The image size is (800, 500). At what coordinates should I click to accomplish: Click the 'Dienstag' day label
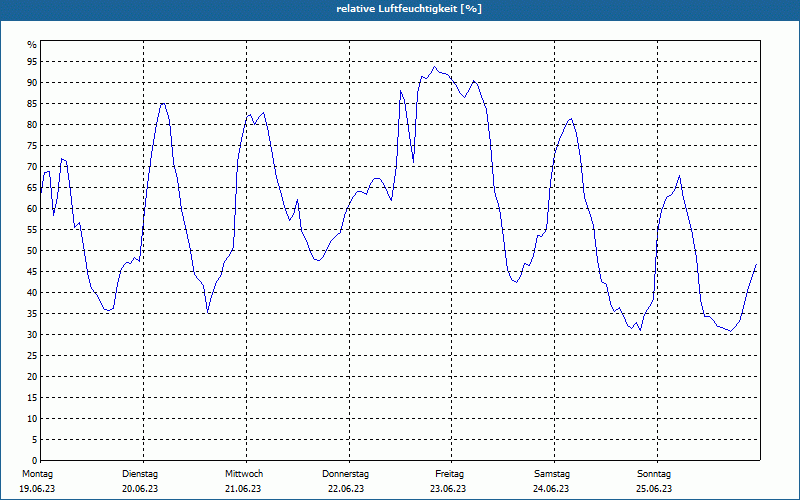140,474
